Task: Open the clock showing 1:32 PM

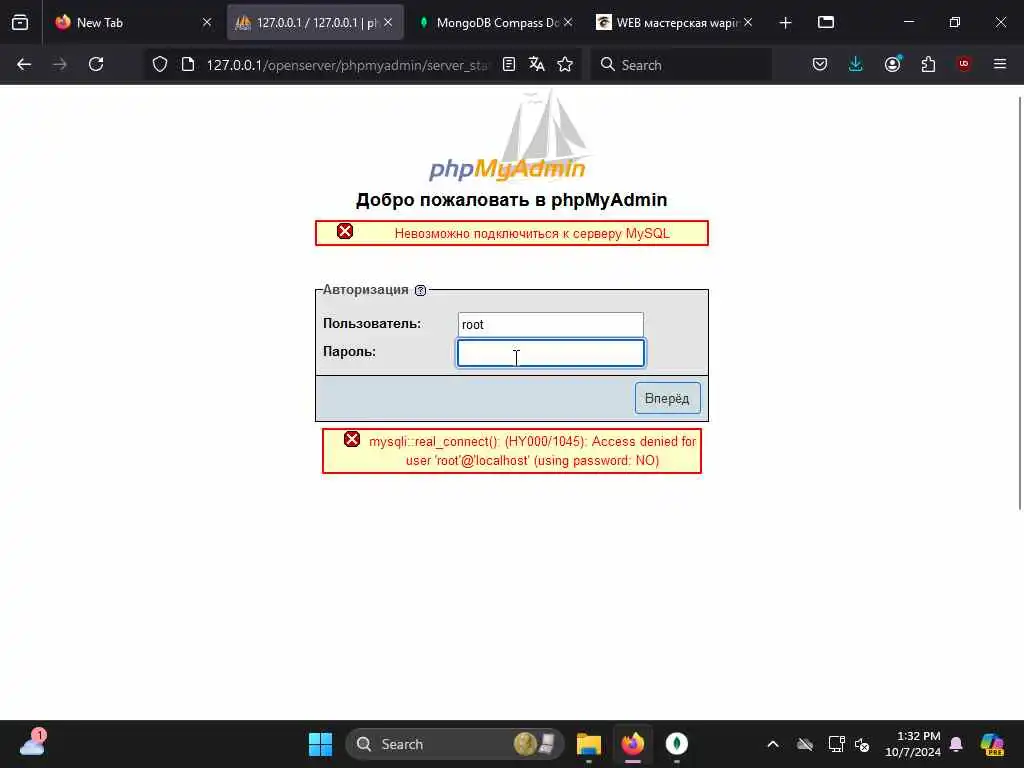Action: click(x=913, y=744)
